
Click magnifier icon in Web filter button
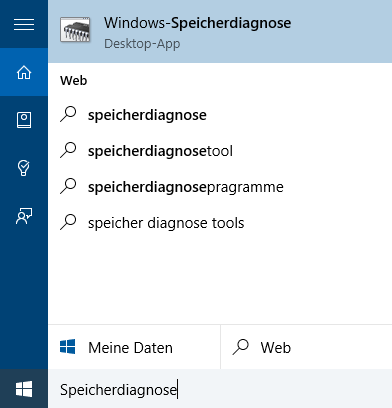(241, 347)
